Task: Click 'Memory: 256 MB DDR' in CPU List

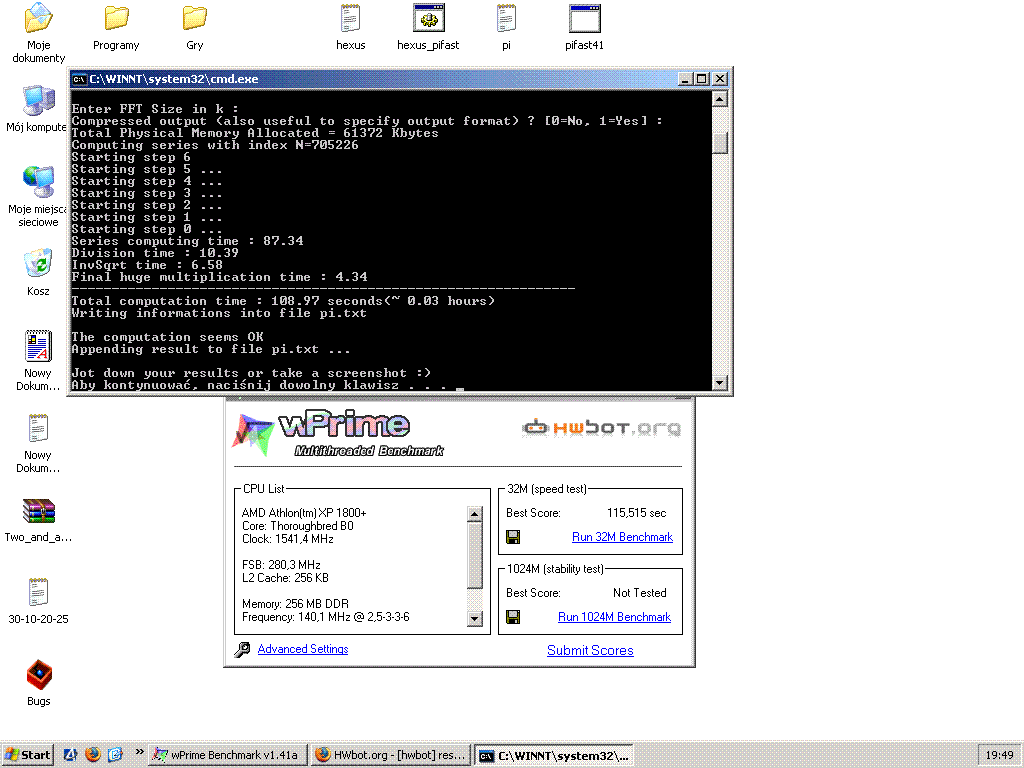Action: (x=295, y=603)
